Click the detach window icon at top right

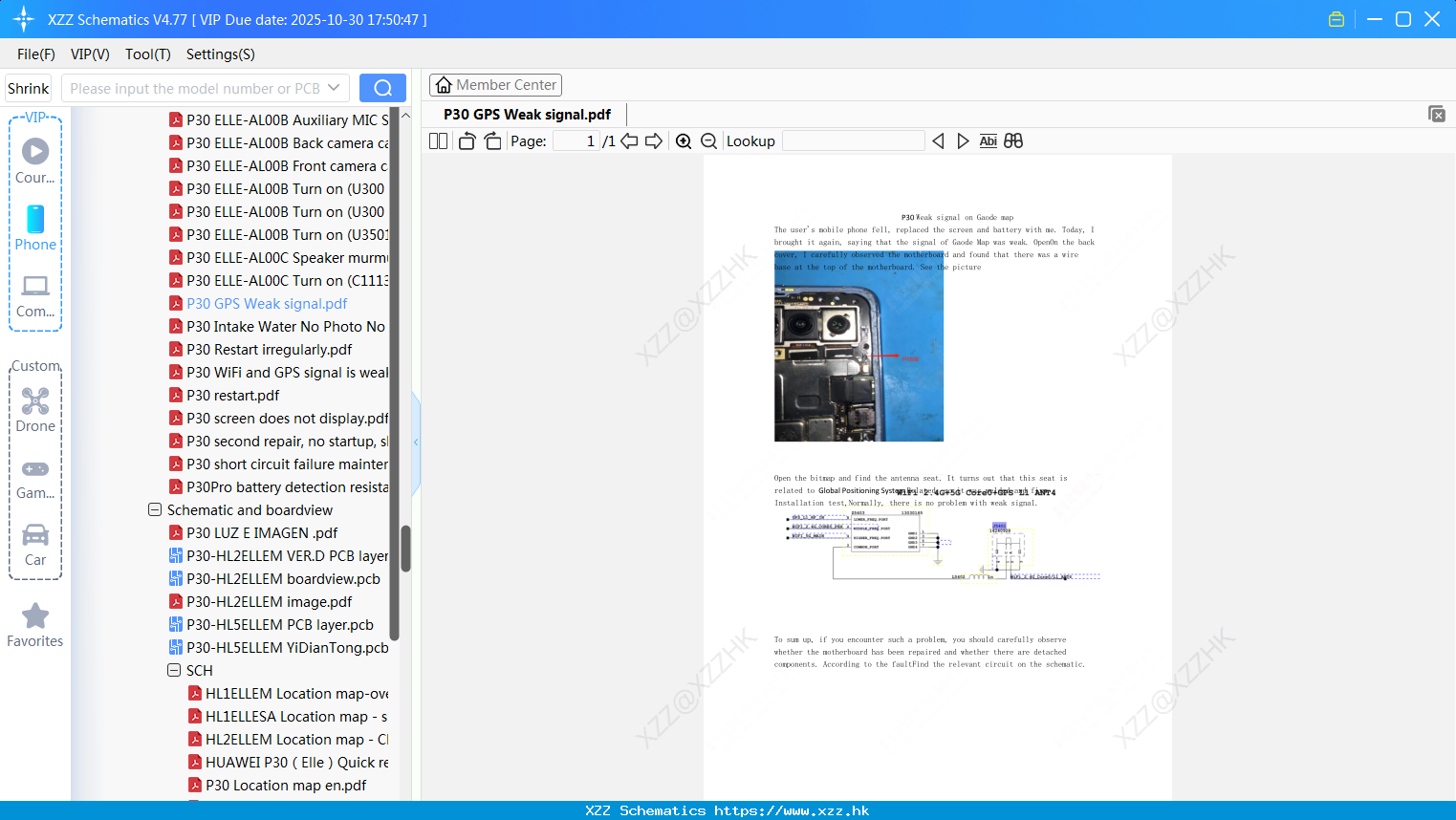pos(1436,114)
